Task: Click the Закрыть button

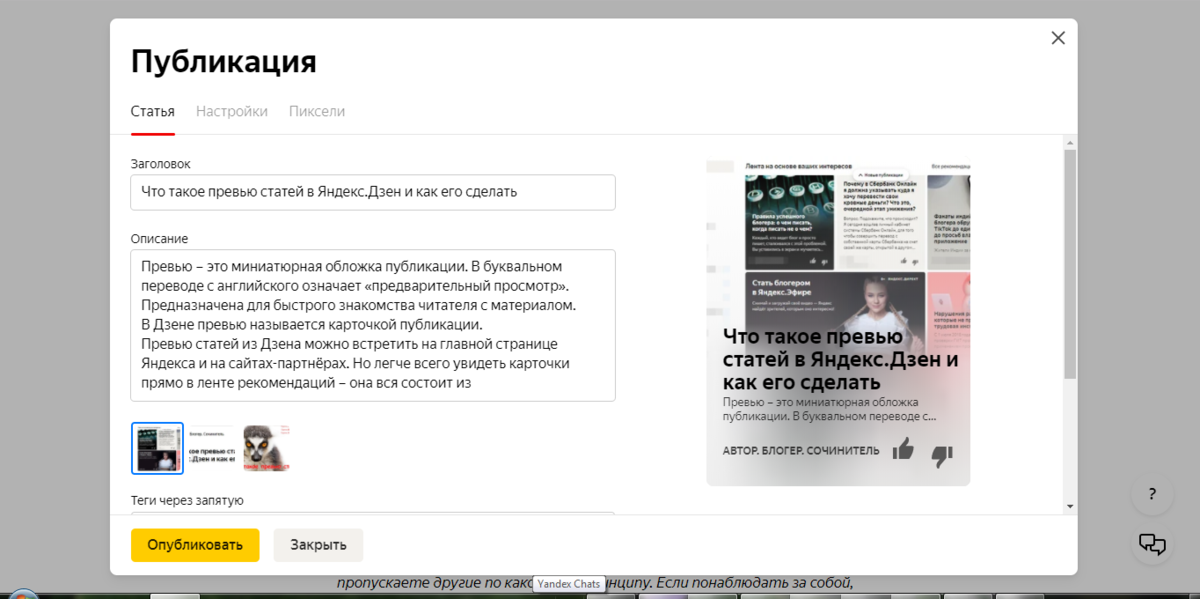Action: point(318,545)
